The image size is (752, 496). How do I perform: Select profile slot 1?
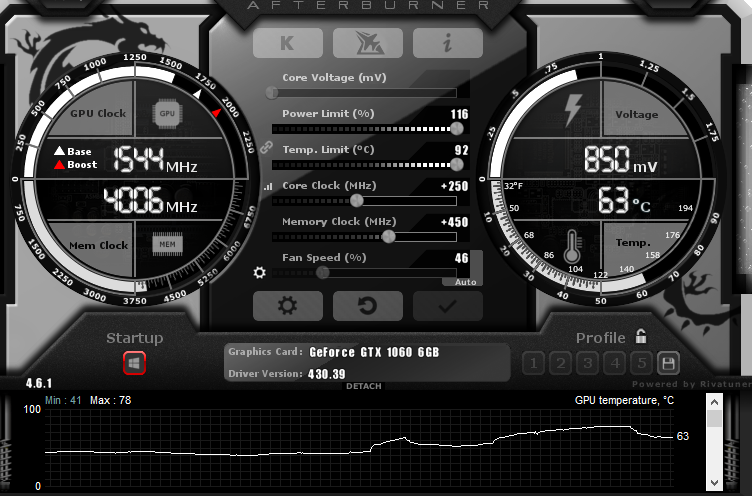[533, 364]
